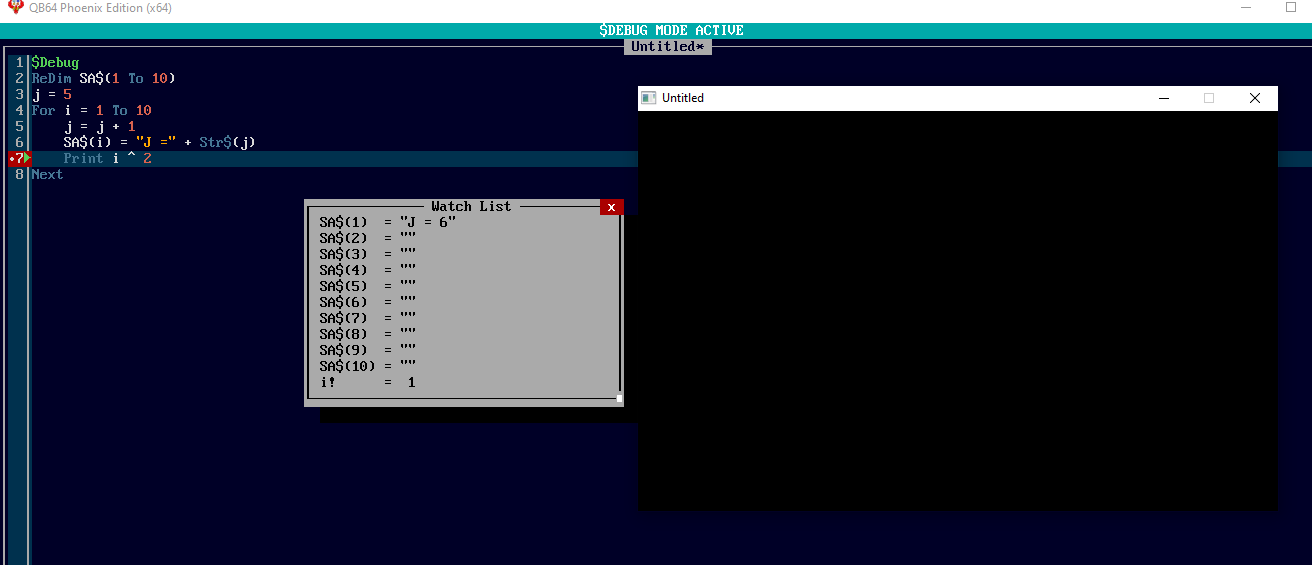Click the QB64 Phoenix Edition app icon

coord(14,7)
